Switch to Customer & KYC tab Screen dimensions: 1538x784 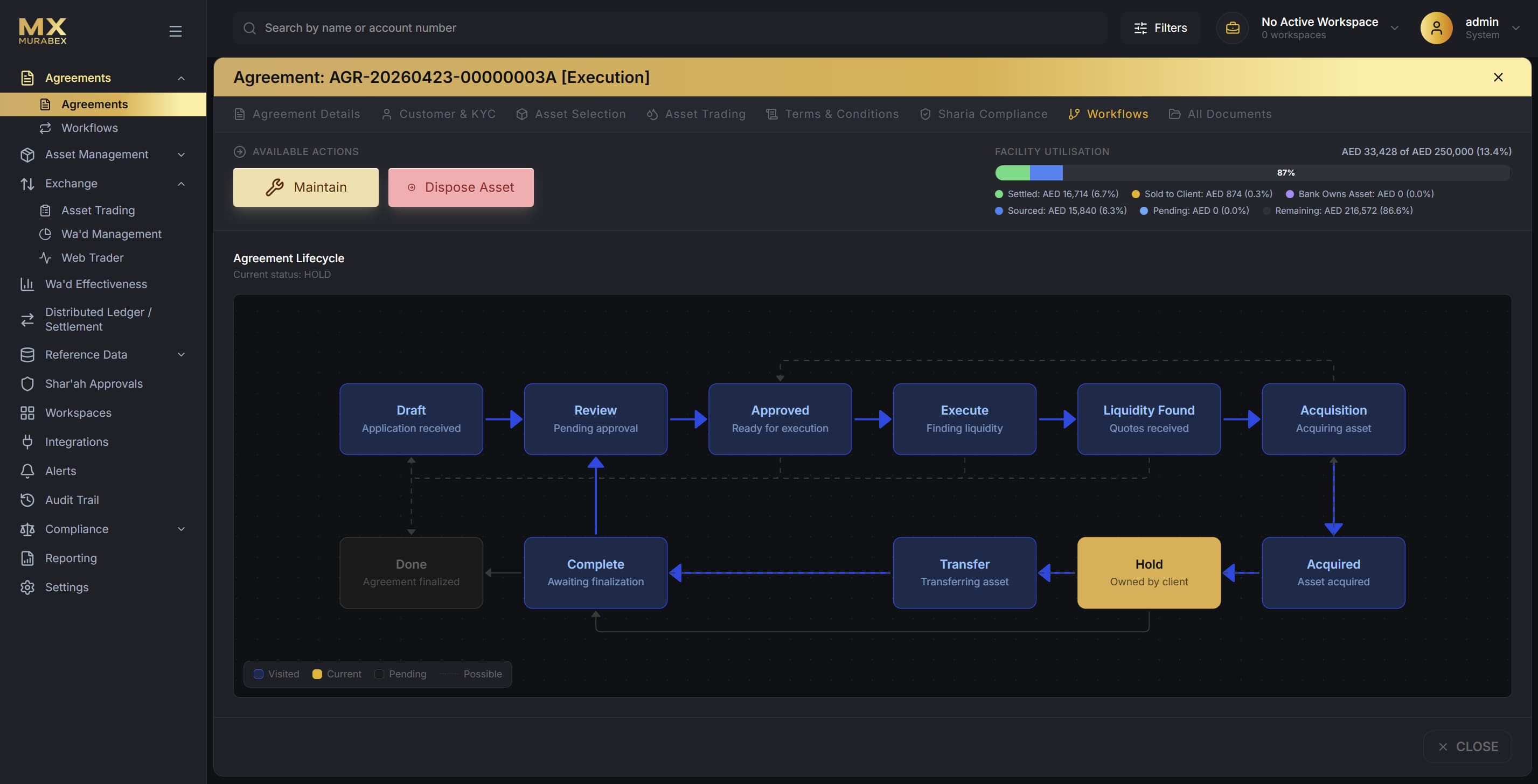click(x=438, y=114)
